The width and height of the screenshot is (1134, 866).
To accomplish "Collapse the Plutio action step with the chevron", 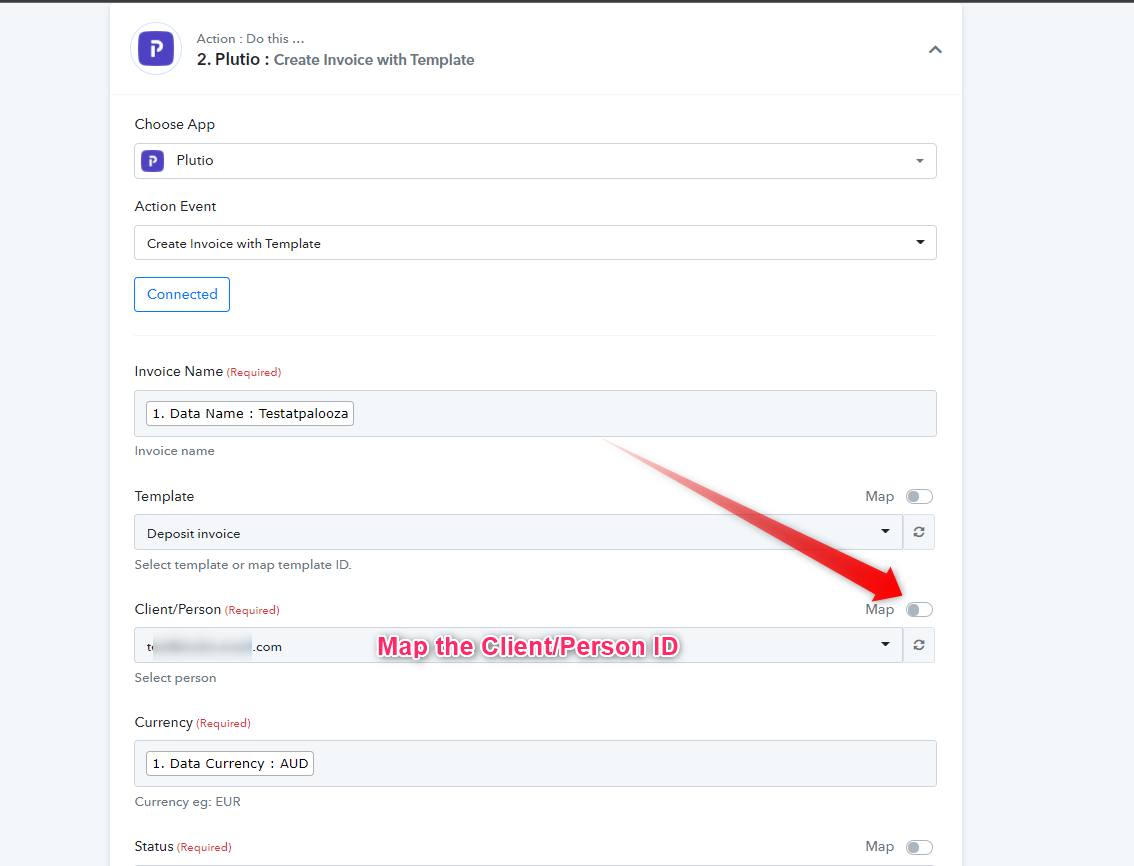I will tap(935, 49).
